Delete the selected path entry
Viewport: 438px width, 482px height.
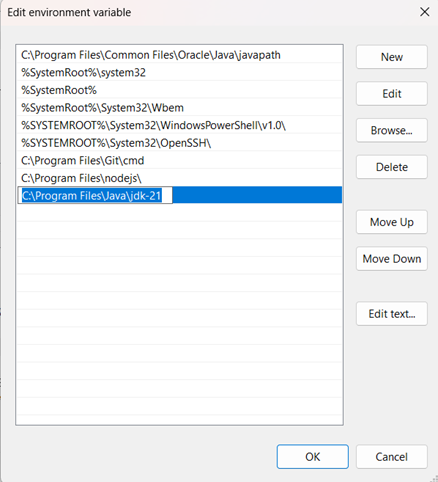click(x=392, y=167)
